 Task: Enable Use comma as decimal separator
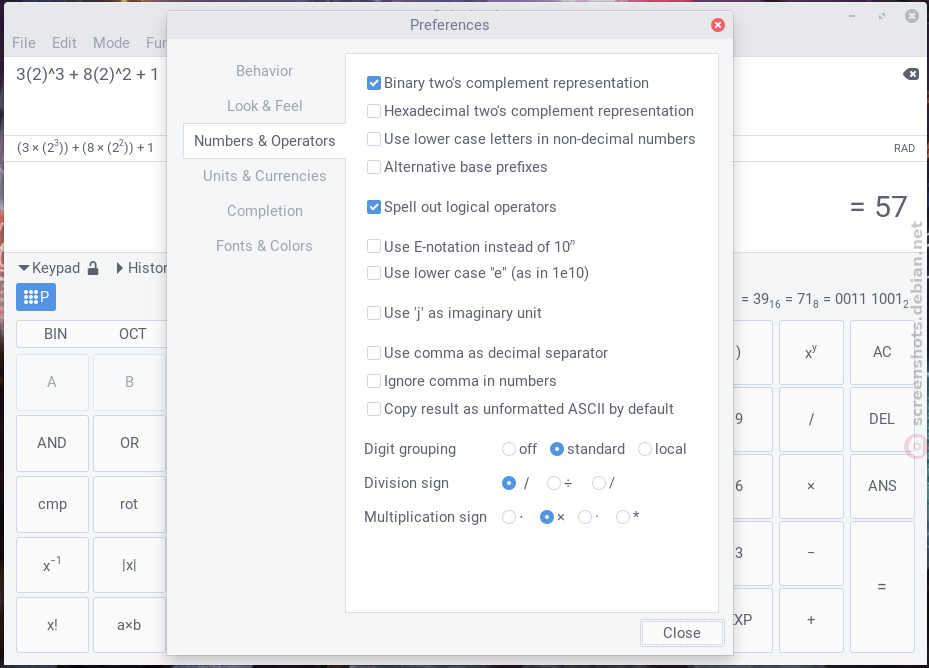[373, 353]
